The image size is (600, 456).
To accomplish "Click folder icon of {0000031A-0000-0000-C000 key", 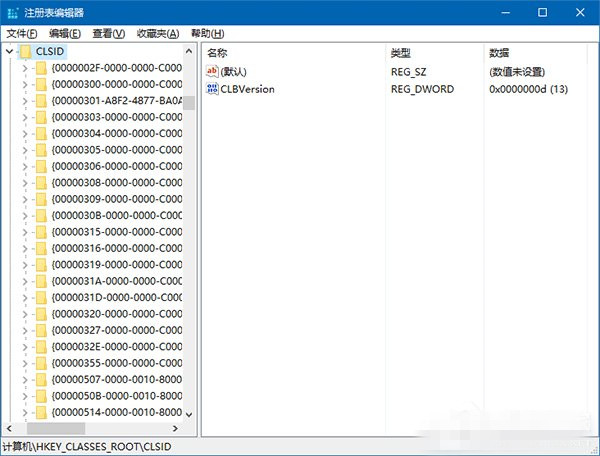I will click(x=41, y=282).
